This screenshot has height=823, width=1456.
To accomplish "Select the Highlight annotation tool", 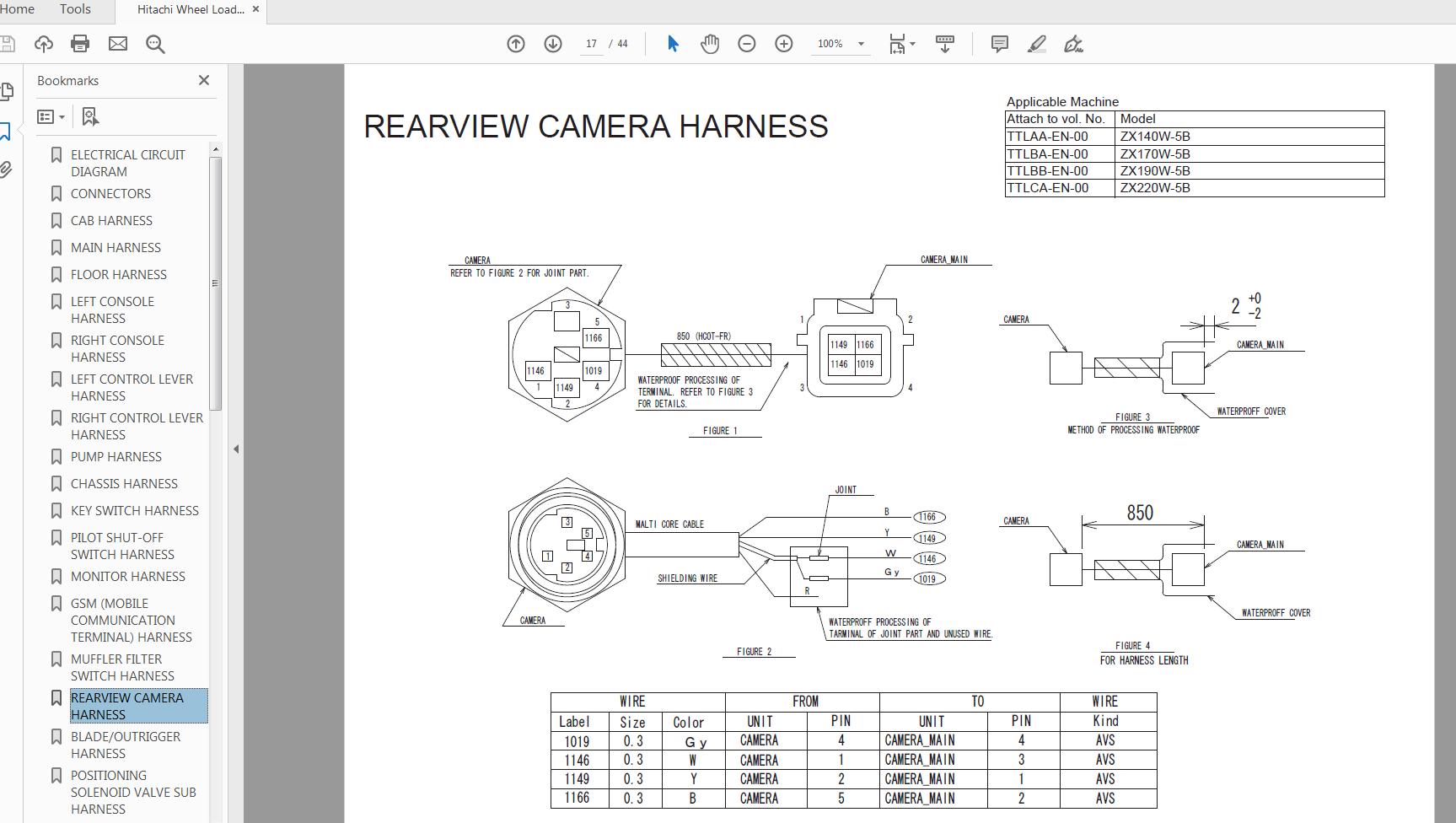I will [x=1038, y=43].
